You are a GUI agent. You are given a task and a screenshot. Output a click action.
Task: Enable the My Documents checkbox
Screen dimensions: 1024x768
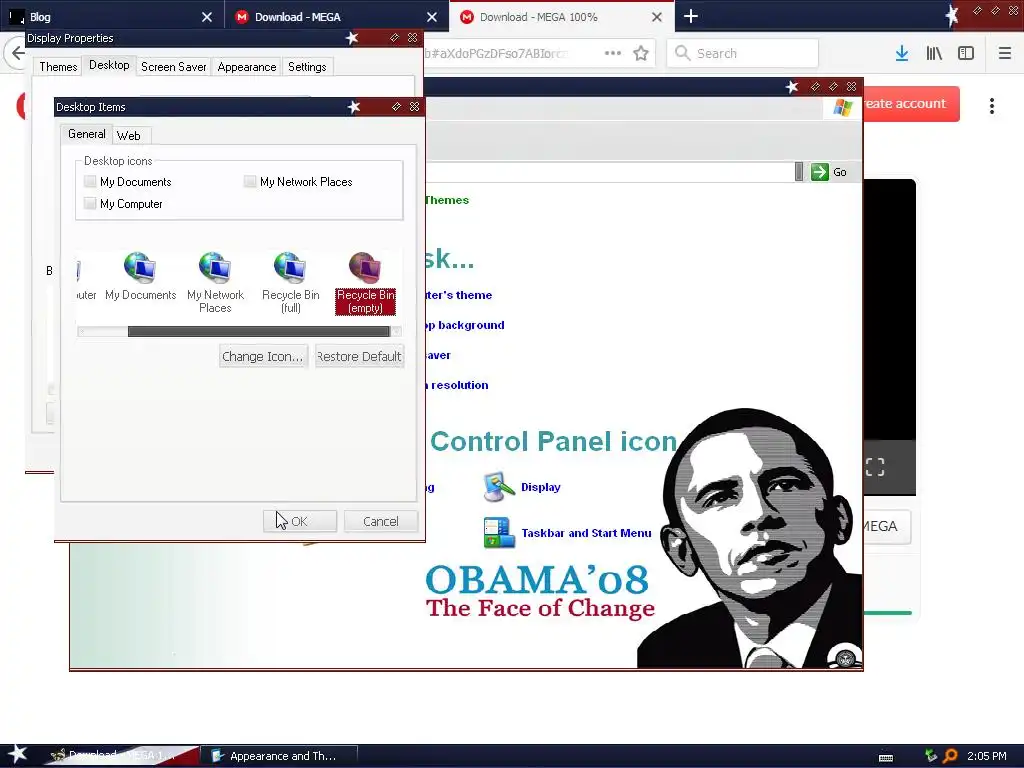tap(90, 182)
